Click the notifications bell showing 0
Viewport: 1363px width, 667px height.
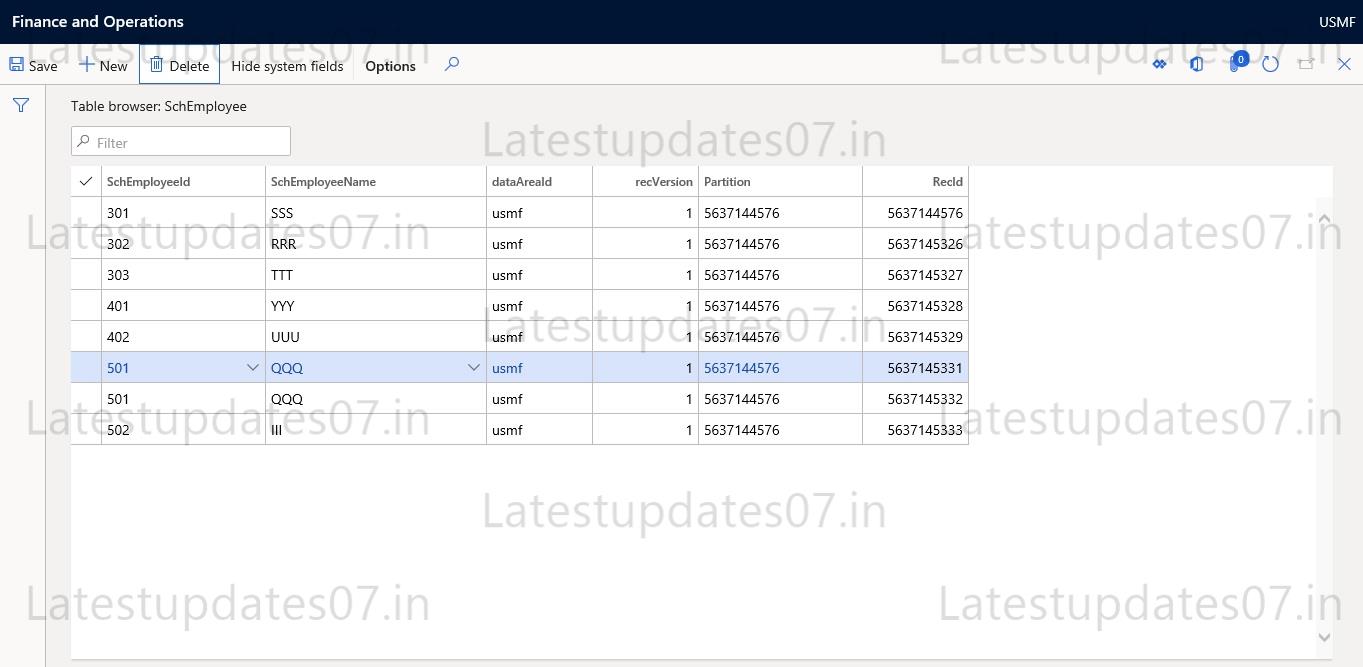point(1233,63)
